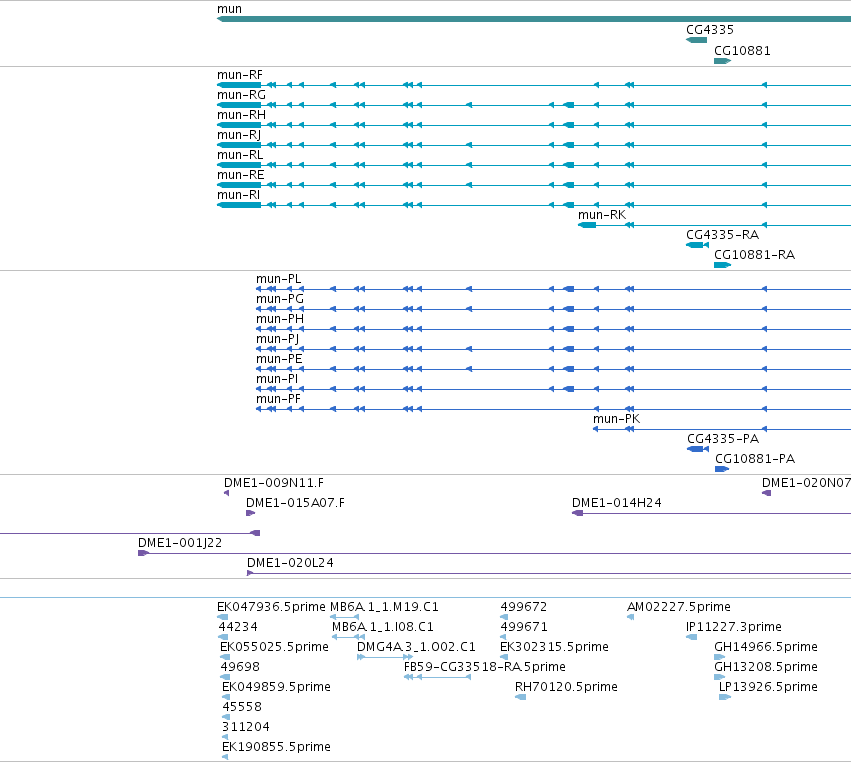Choose the mun-PI protein label
The width and height of the screenshot is (851, 762).
pyautogui.click(x=277, y=379)
